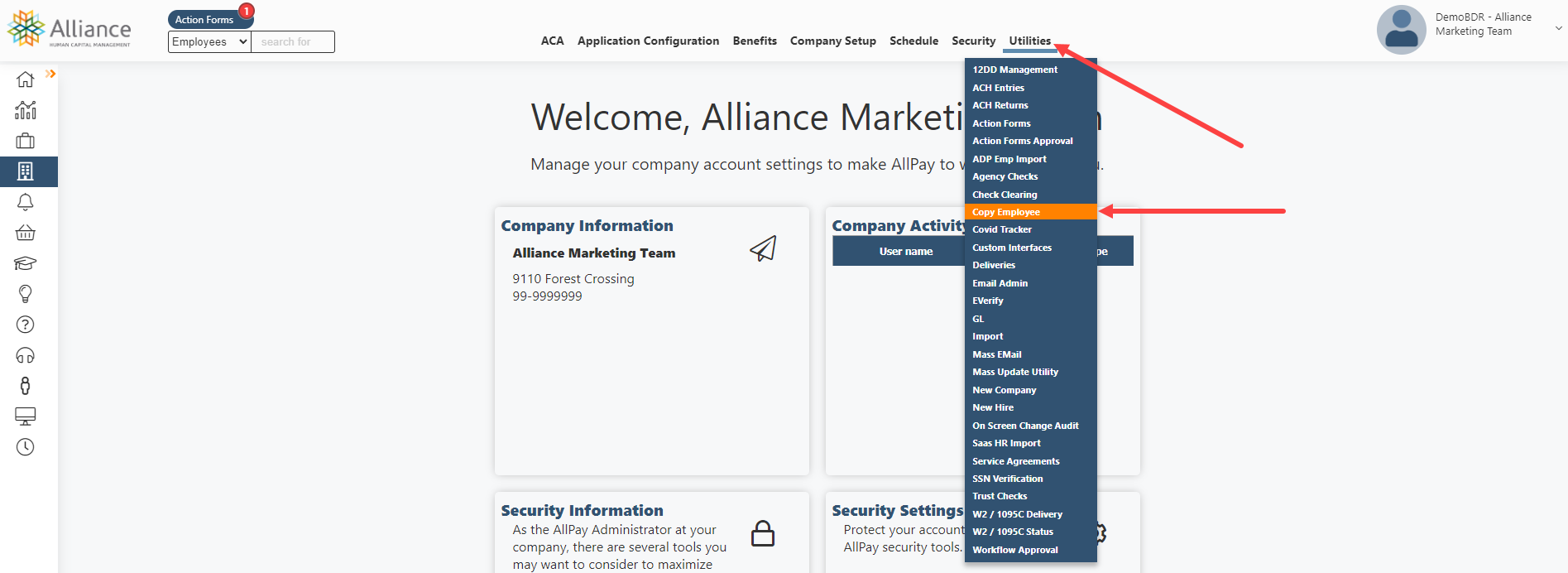Select Mass Update Utility item
This screenshot has height=573, width=1568.
point(1031,372)
